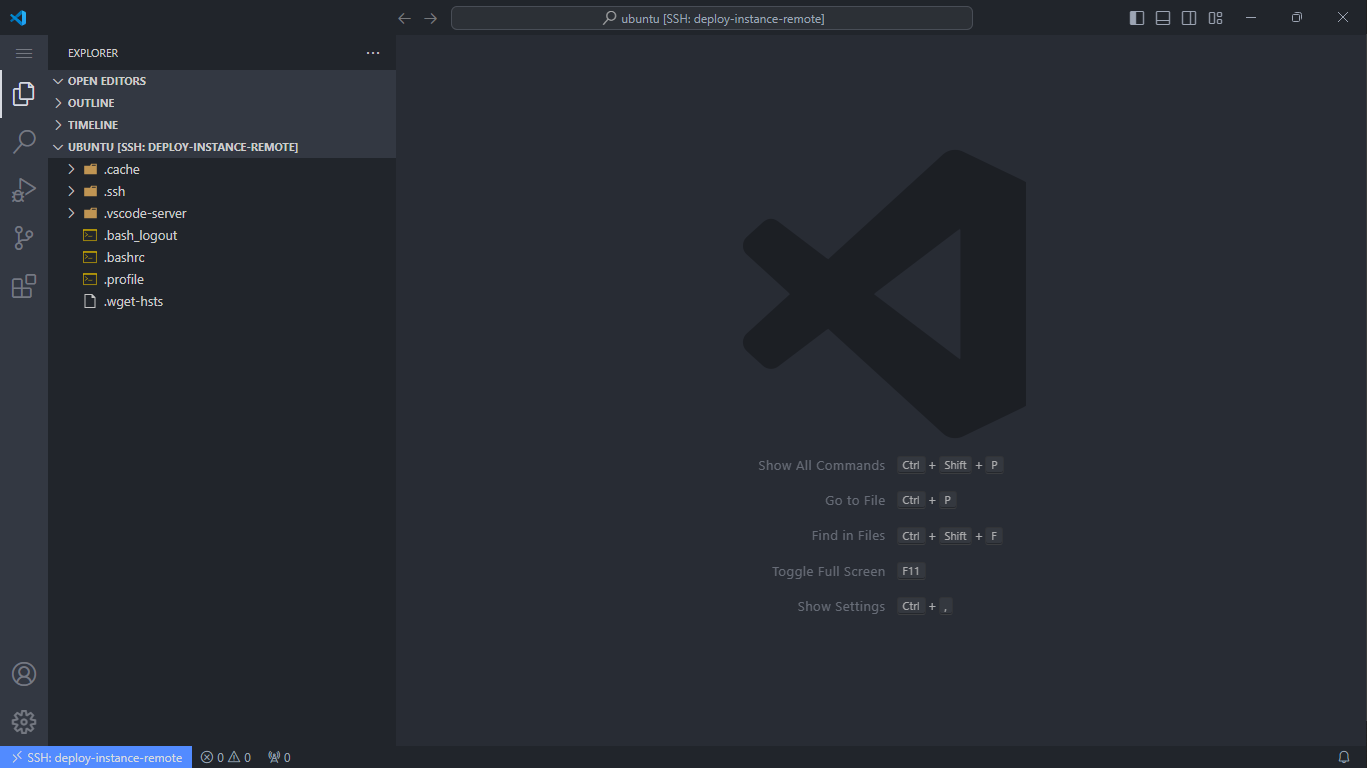Click the F11 key label

911,571
